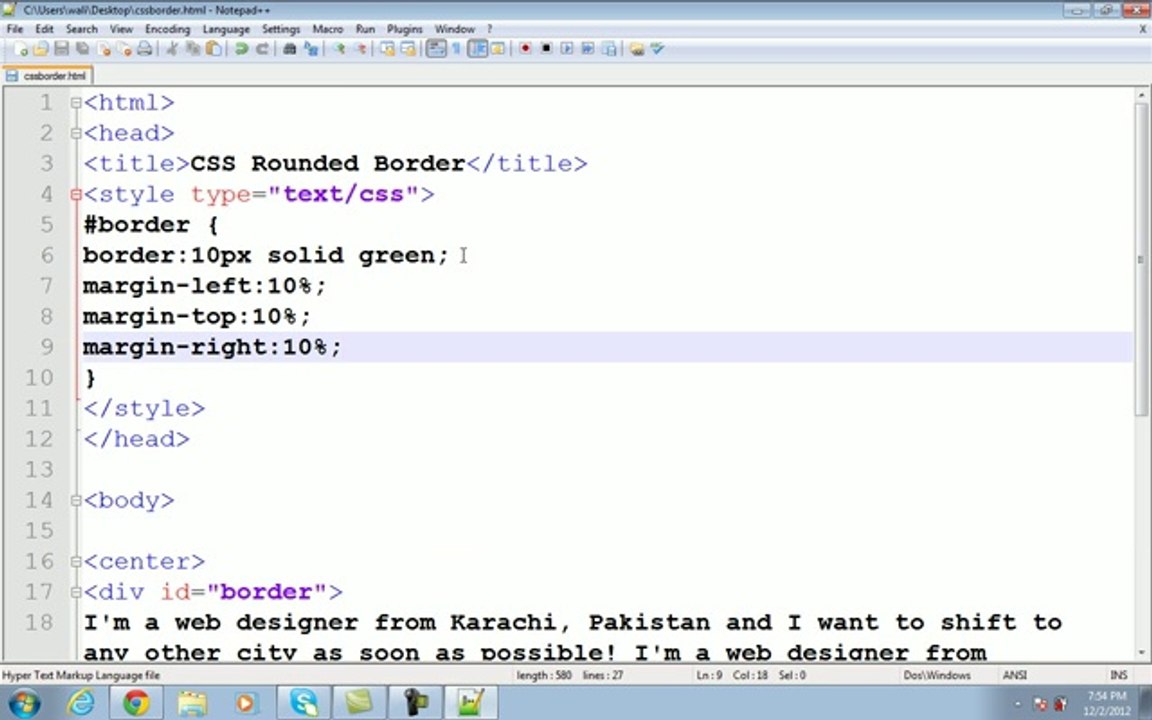This screenshot has height=720, width=1152.
Task: Click the Close All documents toolbar icon
Action: pos(124,49)
